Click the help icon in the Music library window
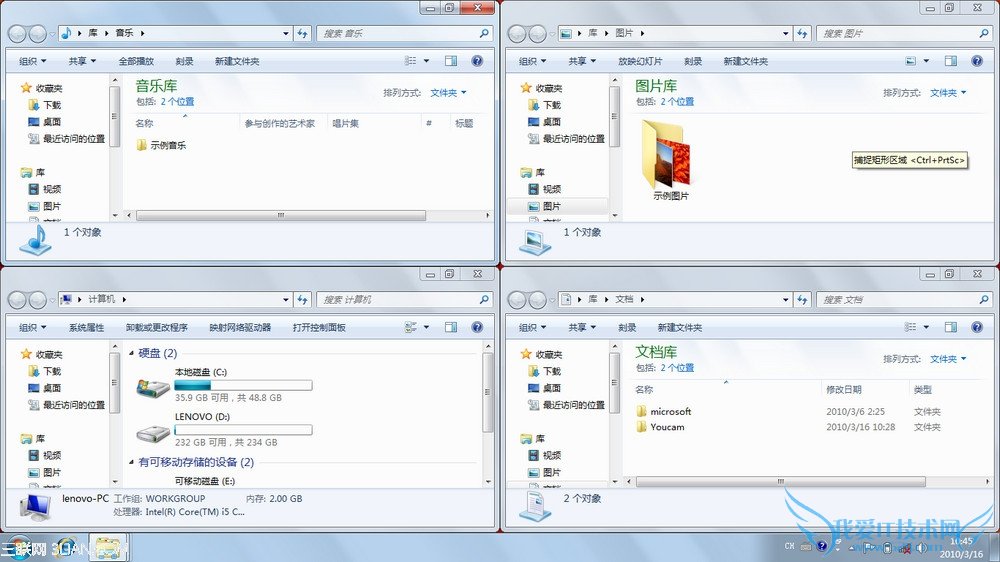This screenshot has width=1000, height=562. pos(477,61)
